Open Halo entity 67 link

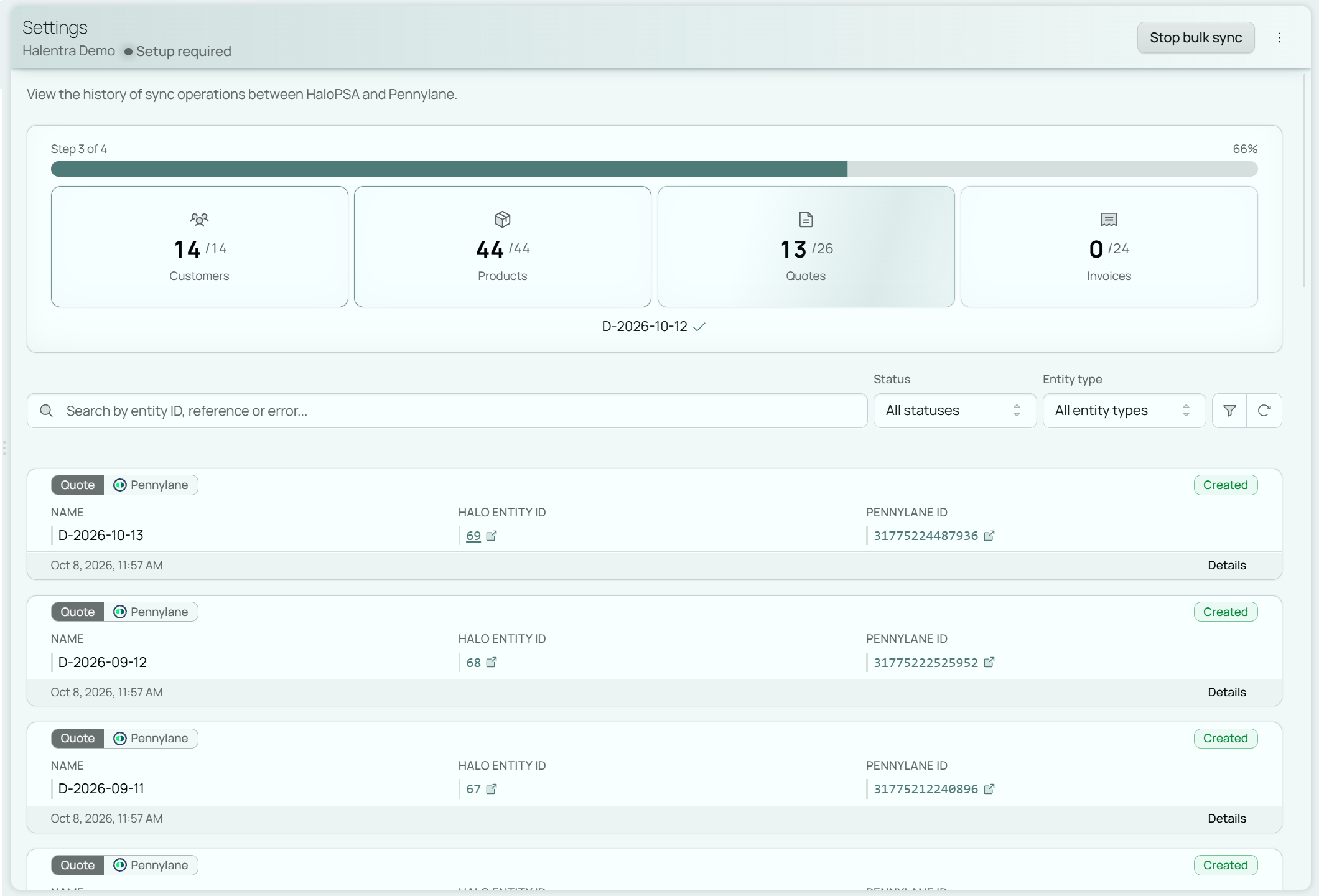click(473, 789)
